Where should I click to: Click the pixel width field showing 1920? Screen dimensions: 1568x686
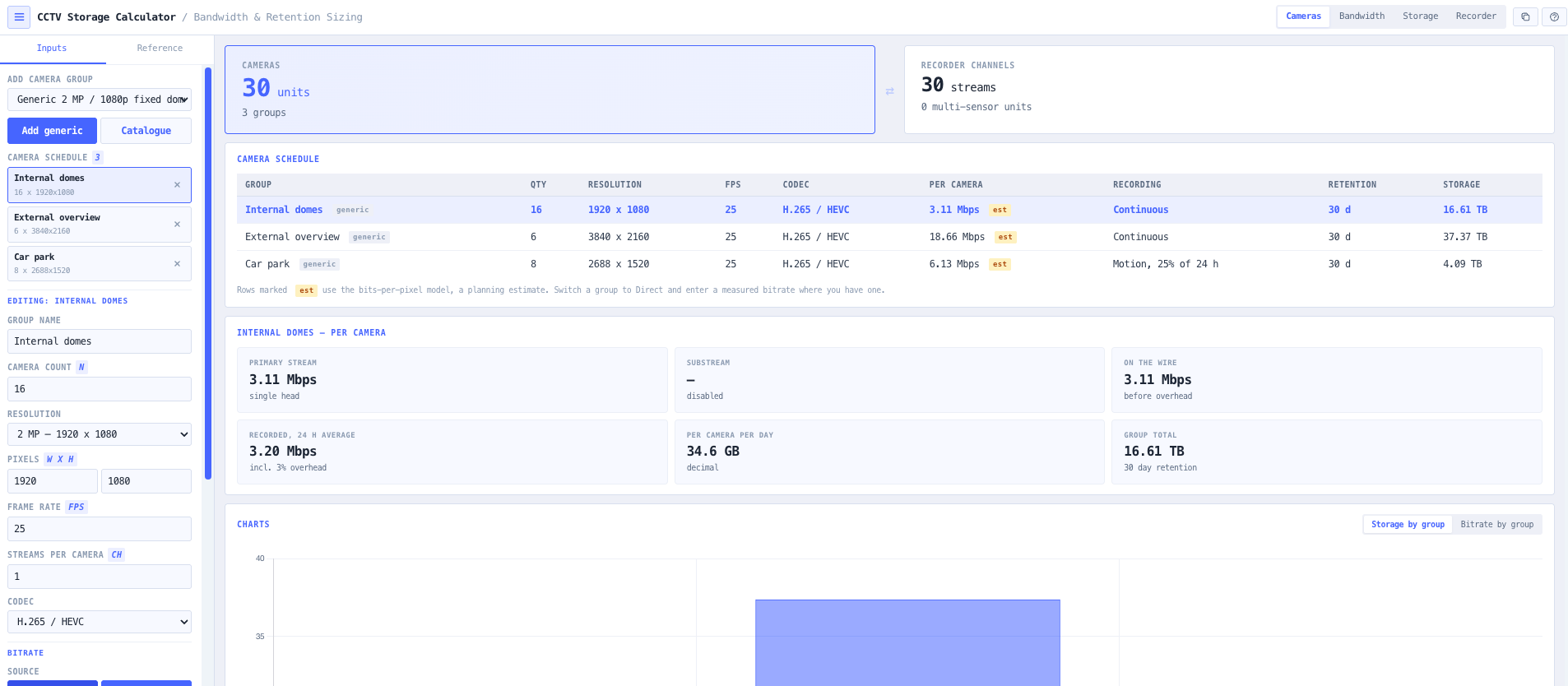click(x=53, y=481)
